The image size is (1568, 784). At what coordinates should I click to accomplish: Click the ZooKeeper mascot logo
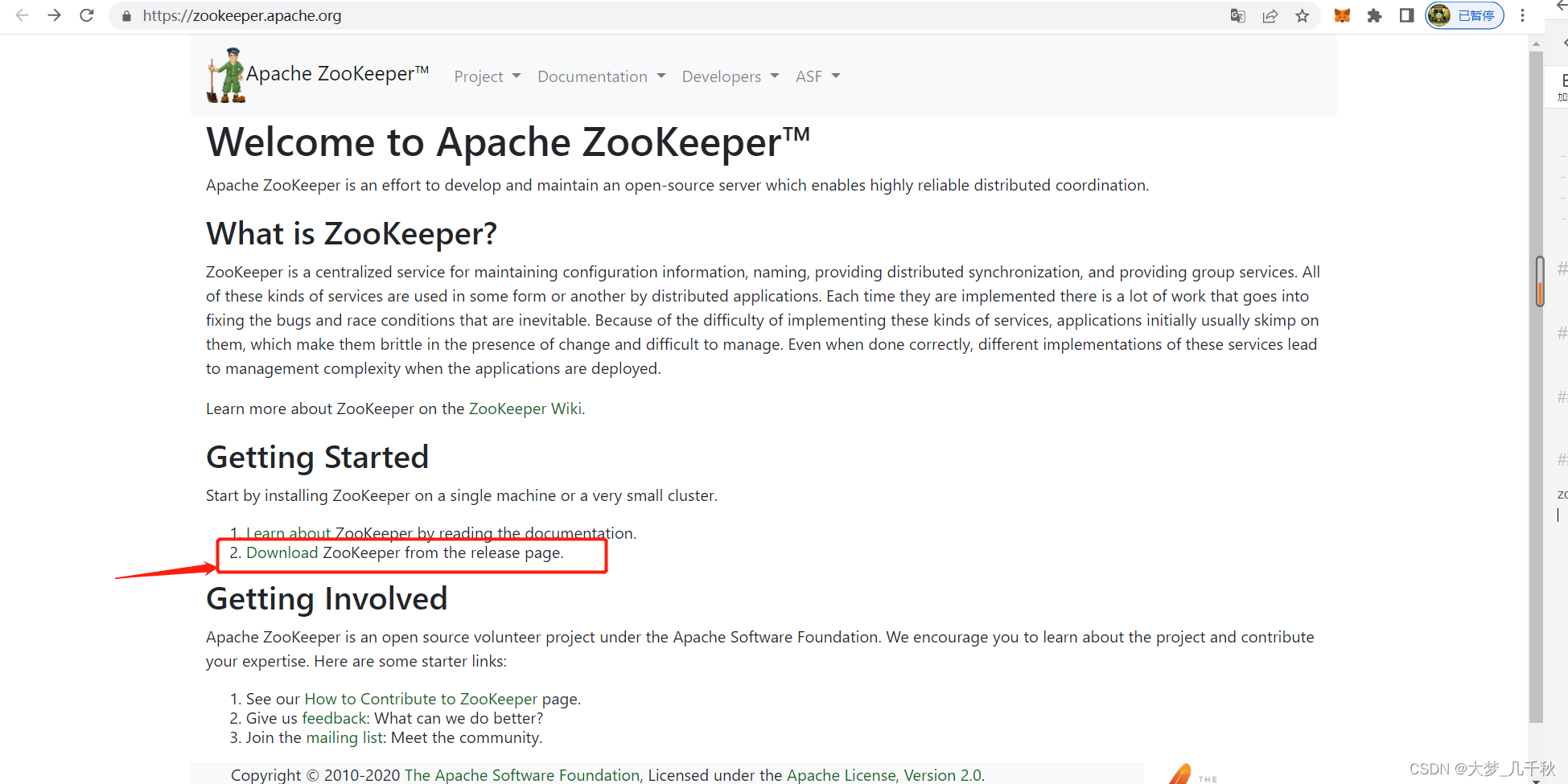point(226,76)
